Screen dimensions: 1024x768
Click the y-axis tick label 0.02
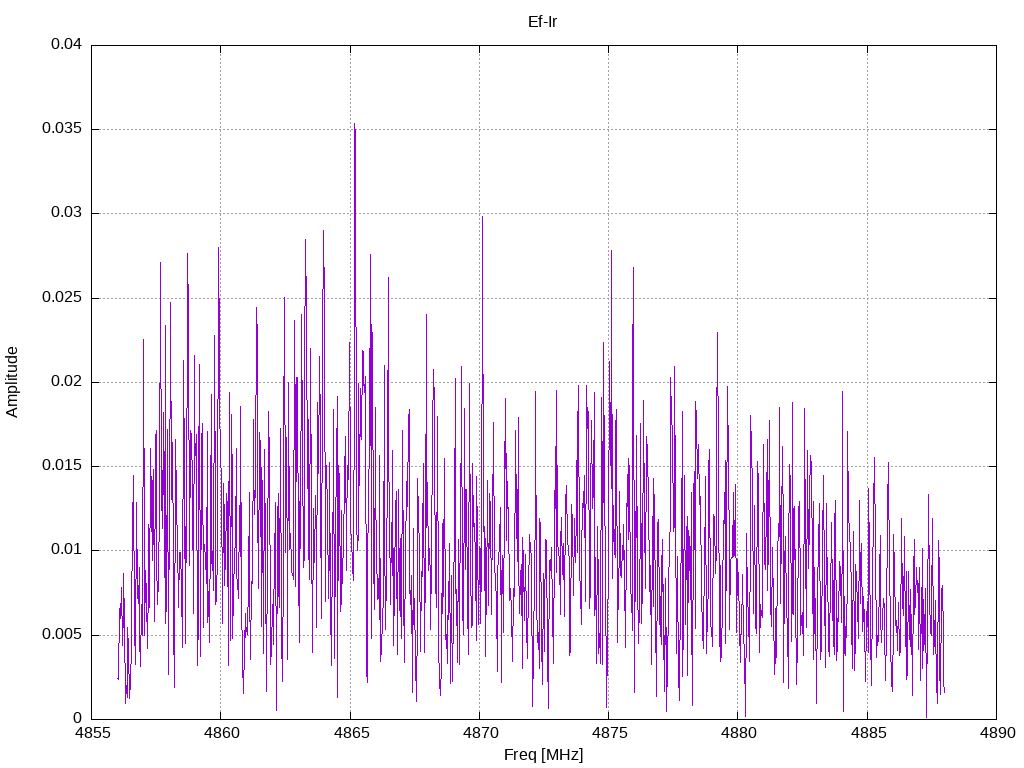tap(67, 381)
